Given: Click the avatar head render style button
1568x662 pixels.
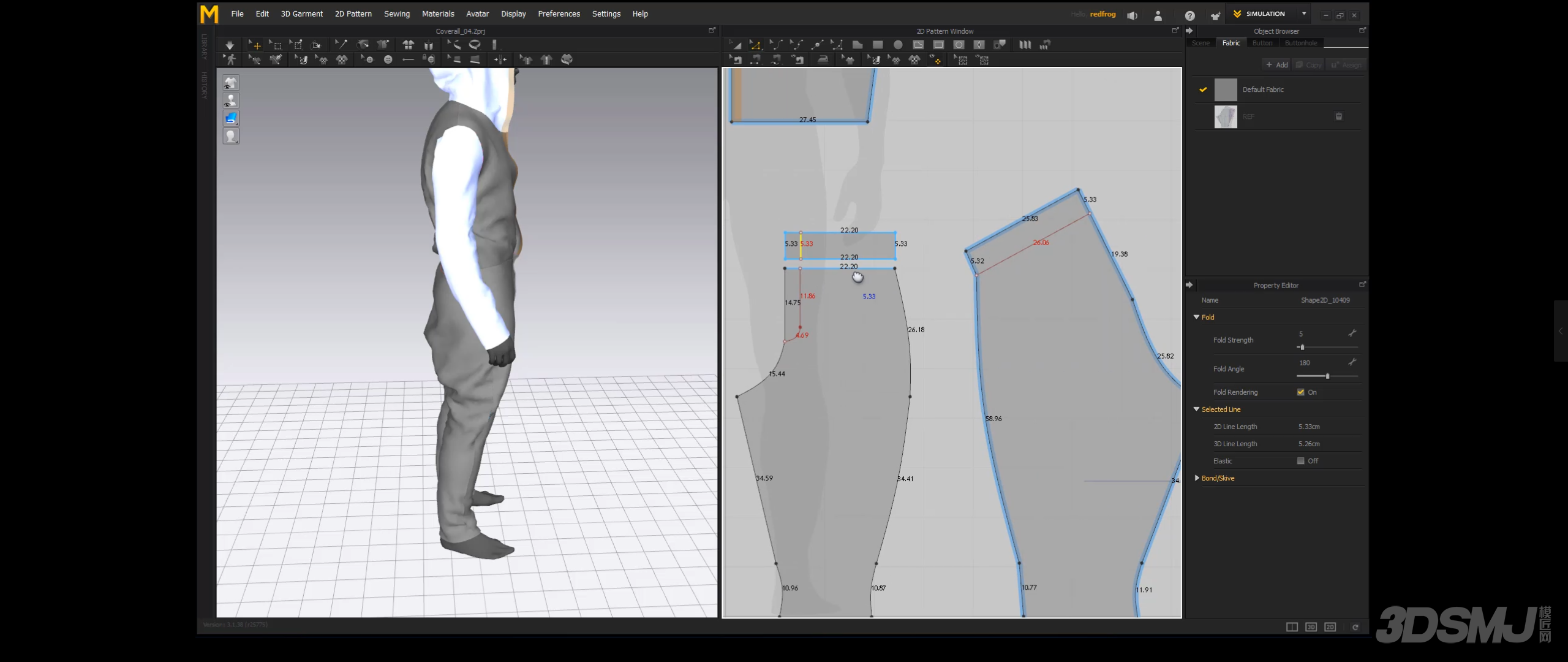Looking at the screenshot, I should [231, 136].
